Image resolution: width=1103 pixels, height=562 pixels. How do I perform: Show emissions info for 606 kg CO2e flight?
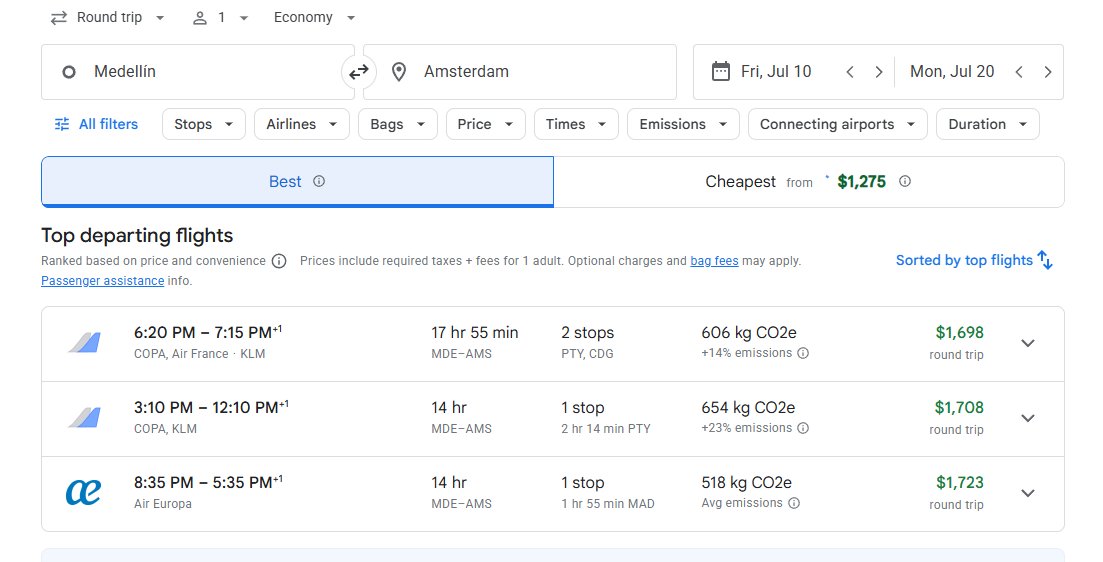pyautogui.click(x=803, y=353)
